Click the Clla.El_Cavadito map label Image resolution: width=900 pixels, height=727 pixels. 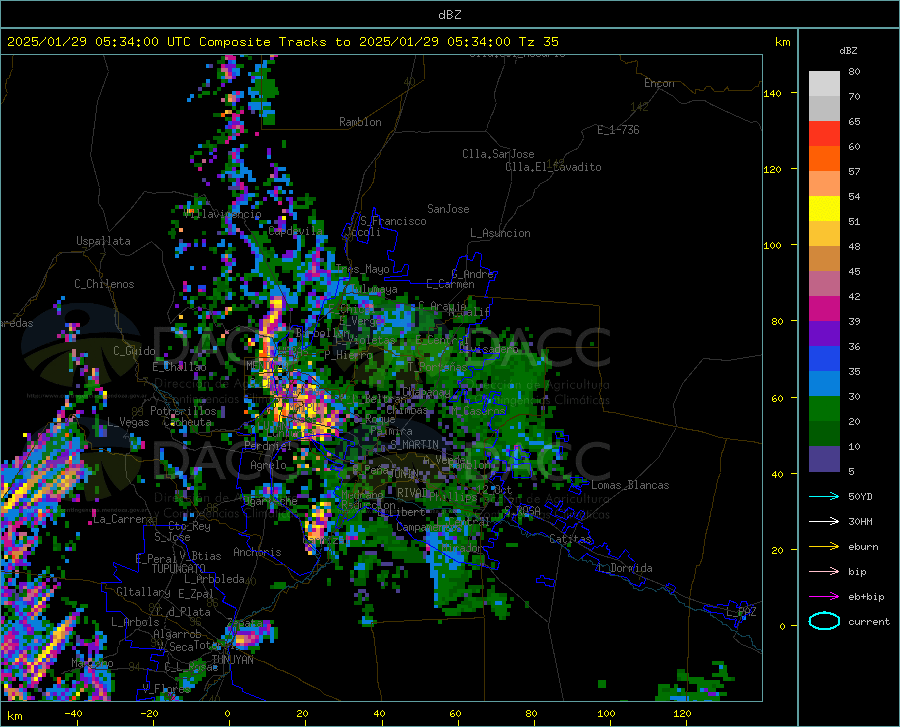click(x=553, y=167)
